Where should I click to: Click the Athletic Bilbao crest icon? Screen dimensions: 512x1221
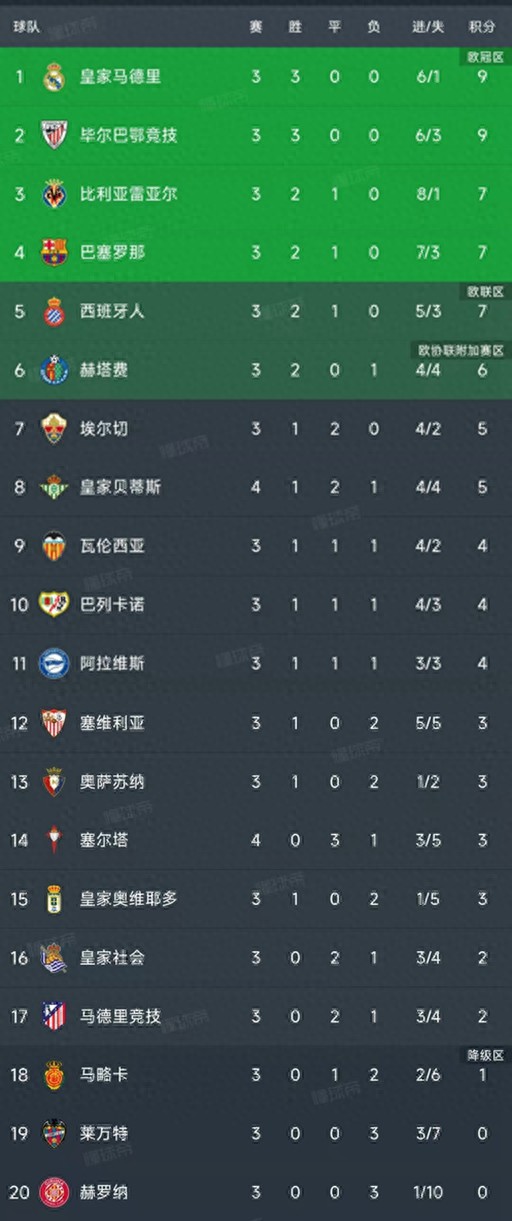pyautogui.click(x=54, y=135)
